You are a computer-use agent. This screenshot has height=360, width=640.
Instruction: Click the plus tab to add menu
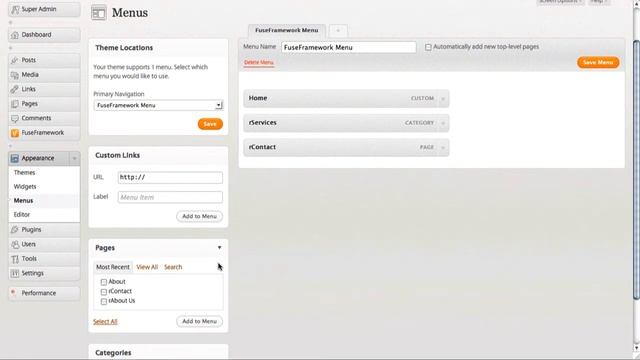(338, 31)
